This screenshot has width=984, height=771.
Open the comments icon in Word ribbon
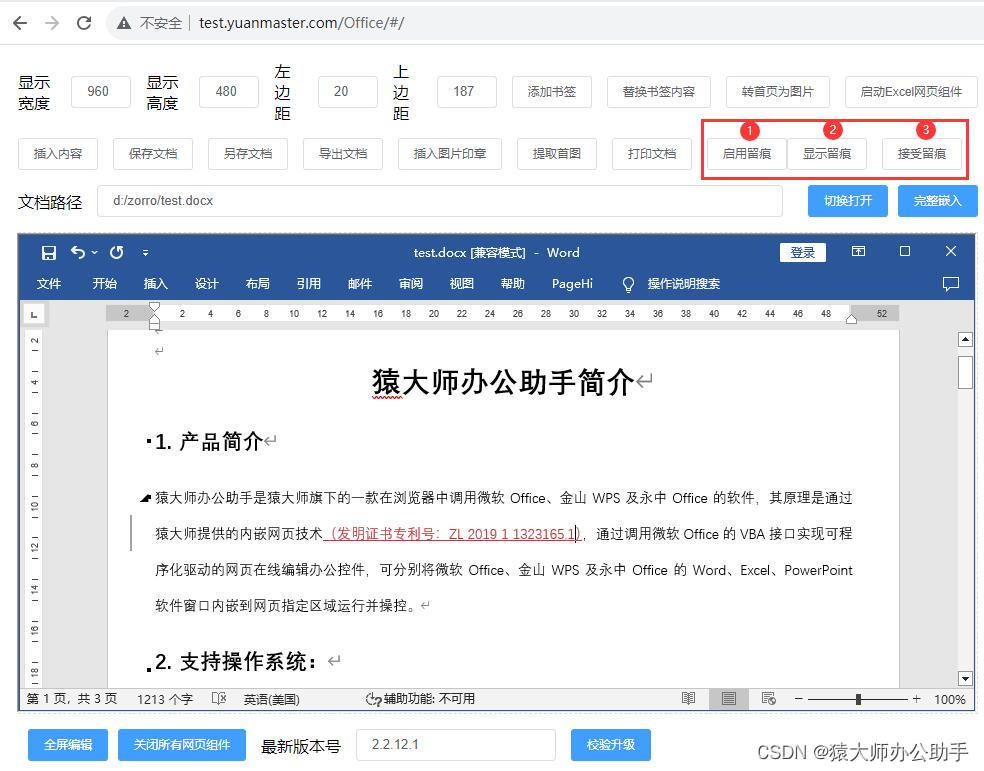(x=951, y=284)
